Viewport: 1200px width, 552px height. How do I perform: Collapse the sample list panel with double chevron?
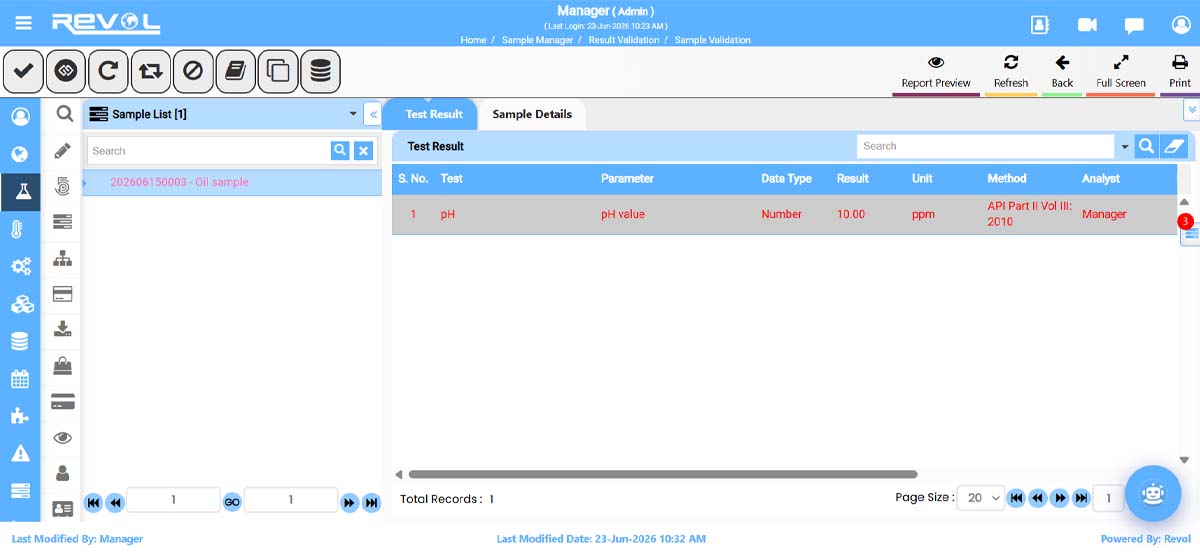tap(373, 114)
